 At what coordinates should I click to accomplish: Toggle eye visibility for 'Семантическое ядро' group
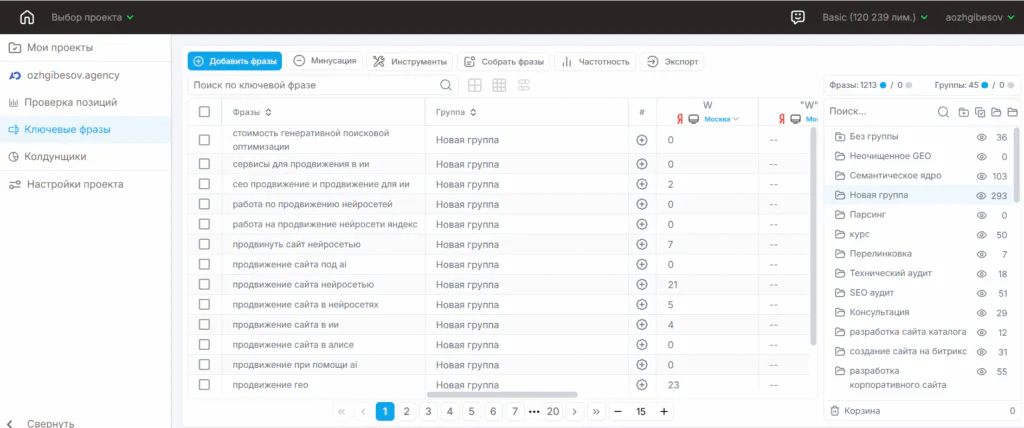[981, 176]
